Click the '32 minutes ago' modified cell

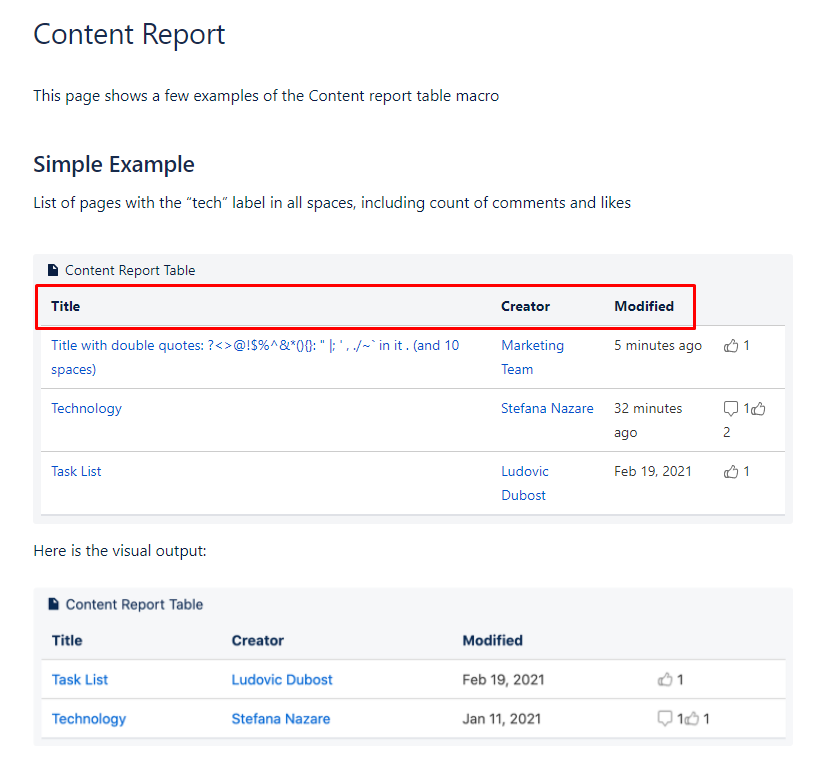(648, 420)
